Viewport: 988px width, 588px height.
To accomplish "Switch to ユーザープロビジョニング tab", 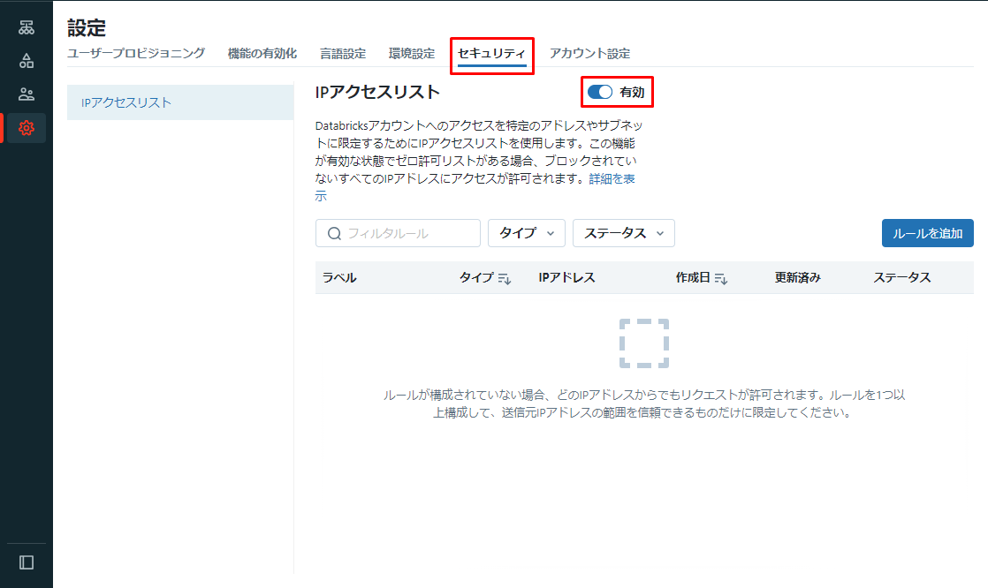I will [x=136, y=54].
